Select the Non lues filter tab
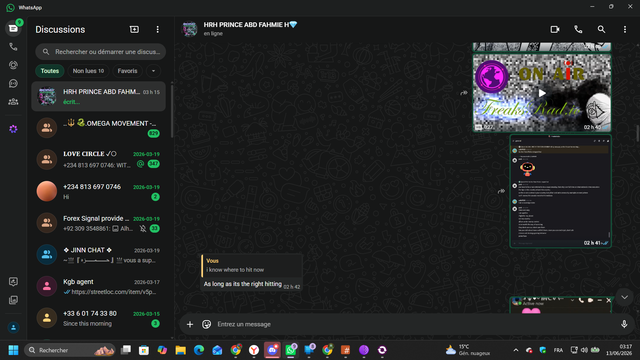The image size is (640, 360). point(88,71)
